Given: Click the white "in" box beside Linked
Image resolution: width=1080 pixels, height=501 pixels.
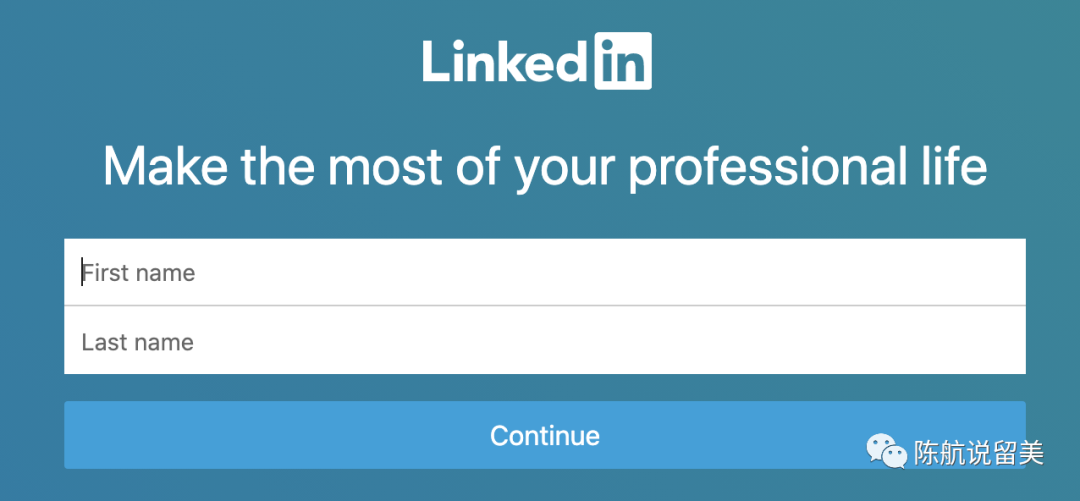Looking at the screenshot, I should (x=623, y=61).
